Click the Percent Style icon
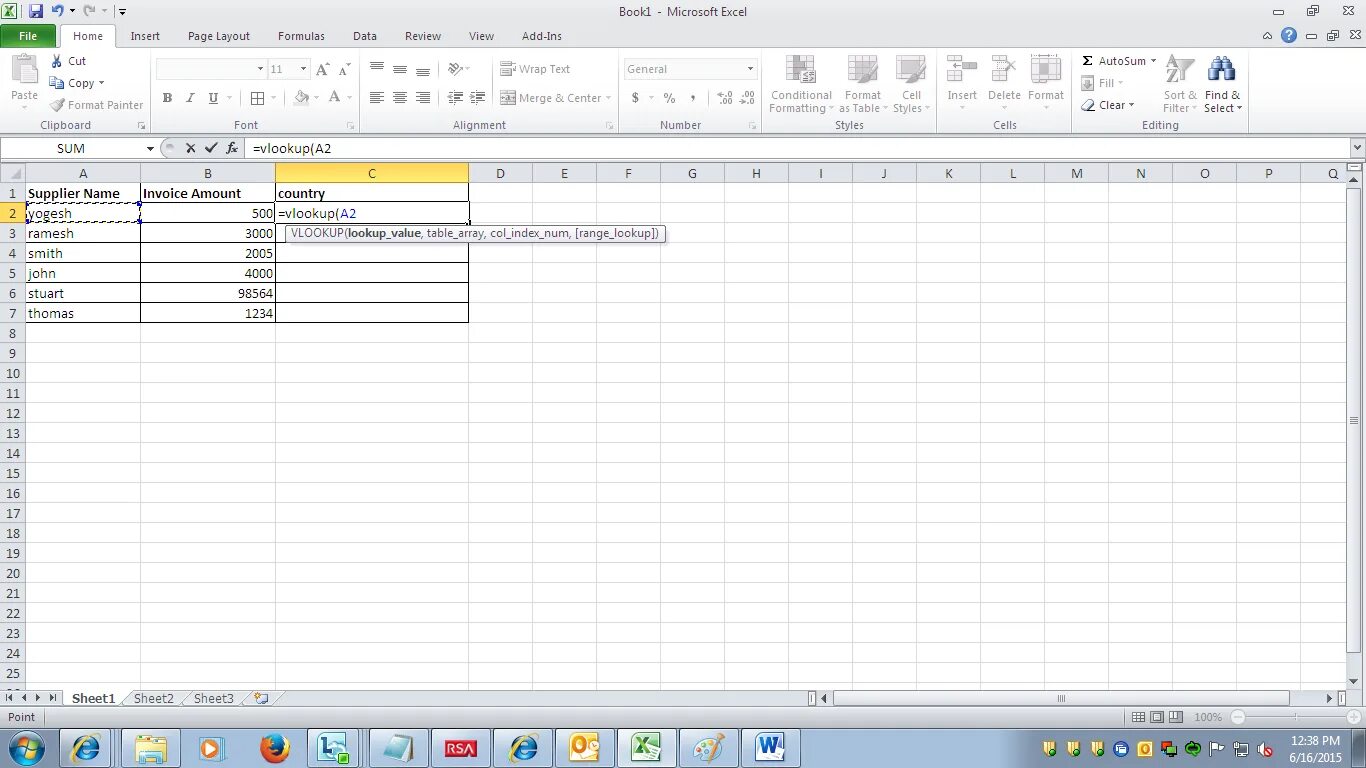 669,98
